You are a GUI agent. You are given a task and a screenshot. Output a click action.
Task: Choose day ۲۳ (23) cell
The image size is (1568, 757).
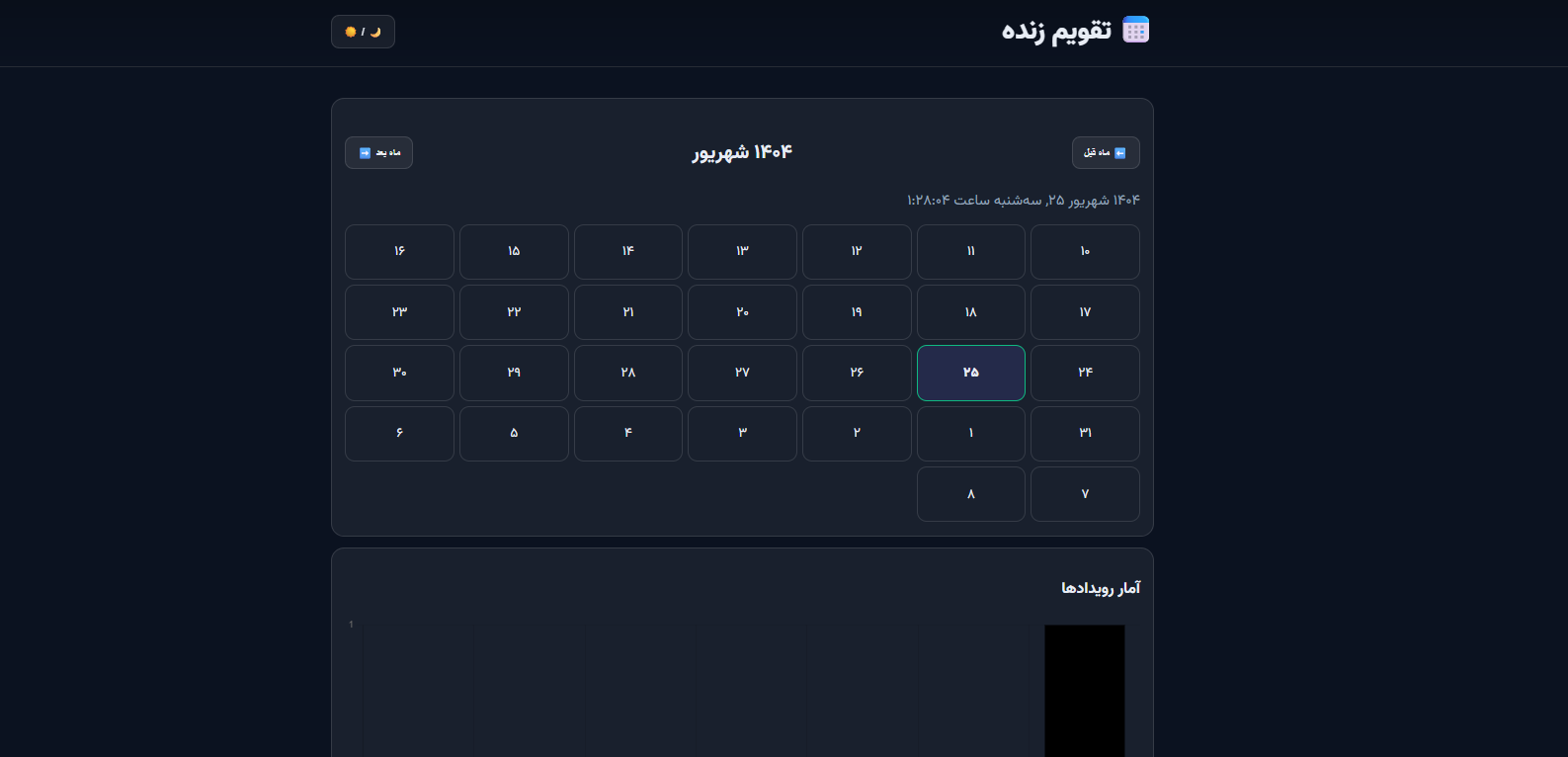399,312
